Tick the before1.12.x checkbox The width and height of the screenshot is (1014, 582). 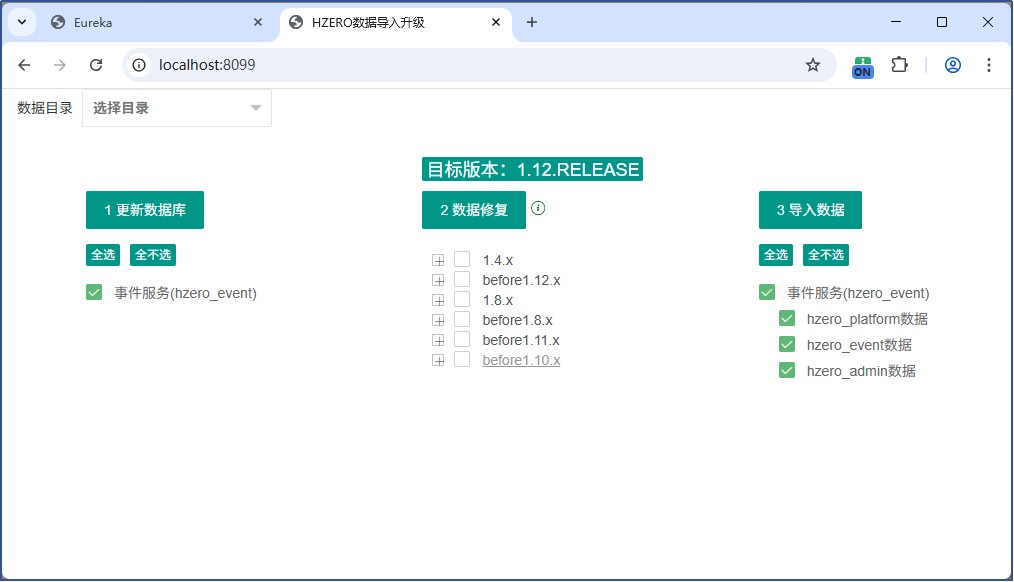click(462, 280)
